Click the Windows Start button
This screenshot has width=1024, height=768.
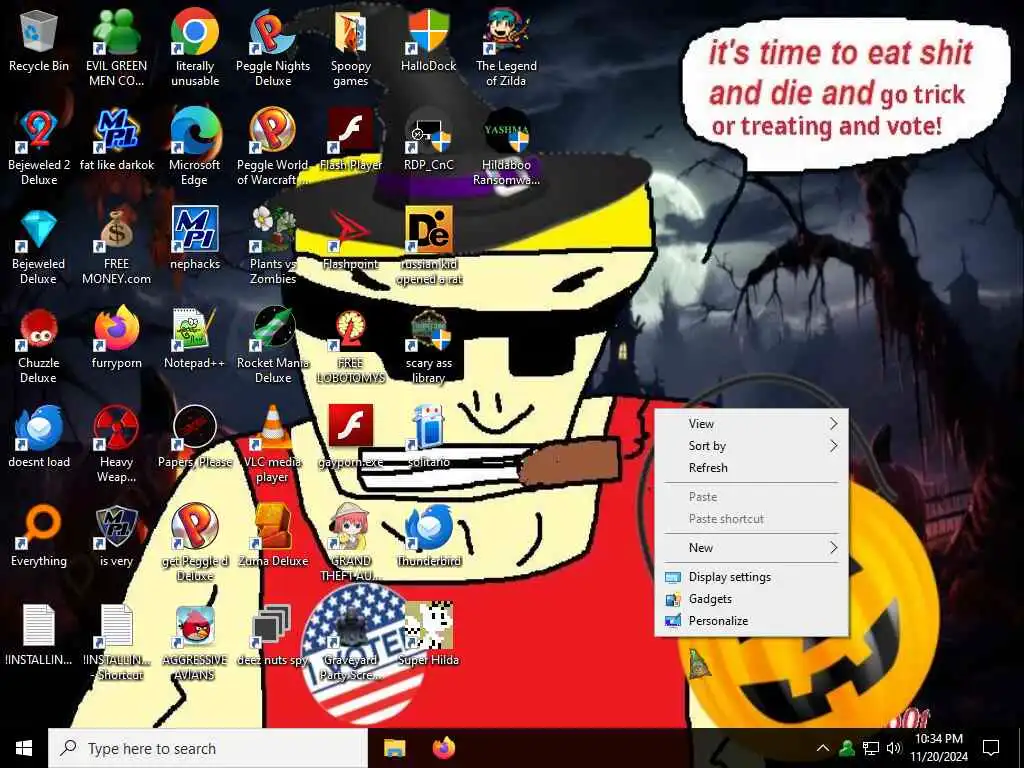(x=24, y=748)
